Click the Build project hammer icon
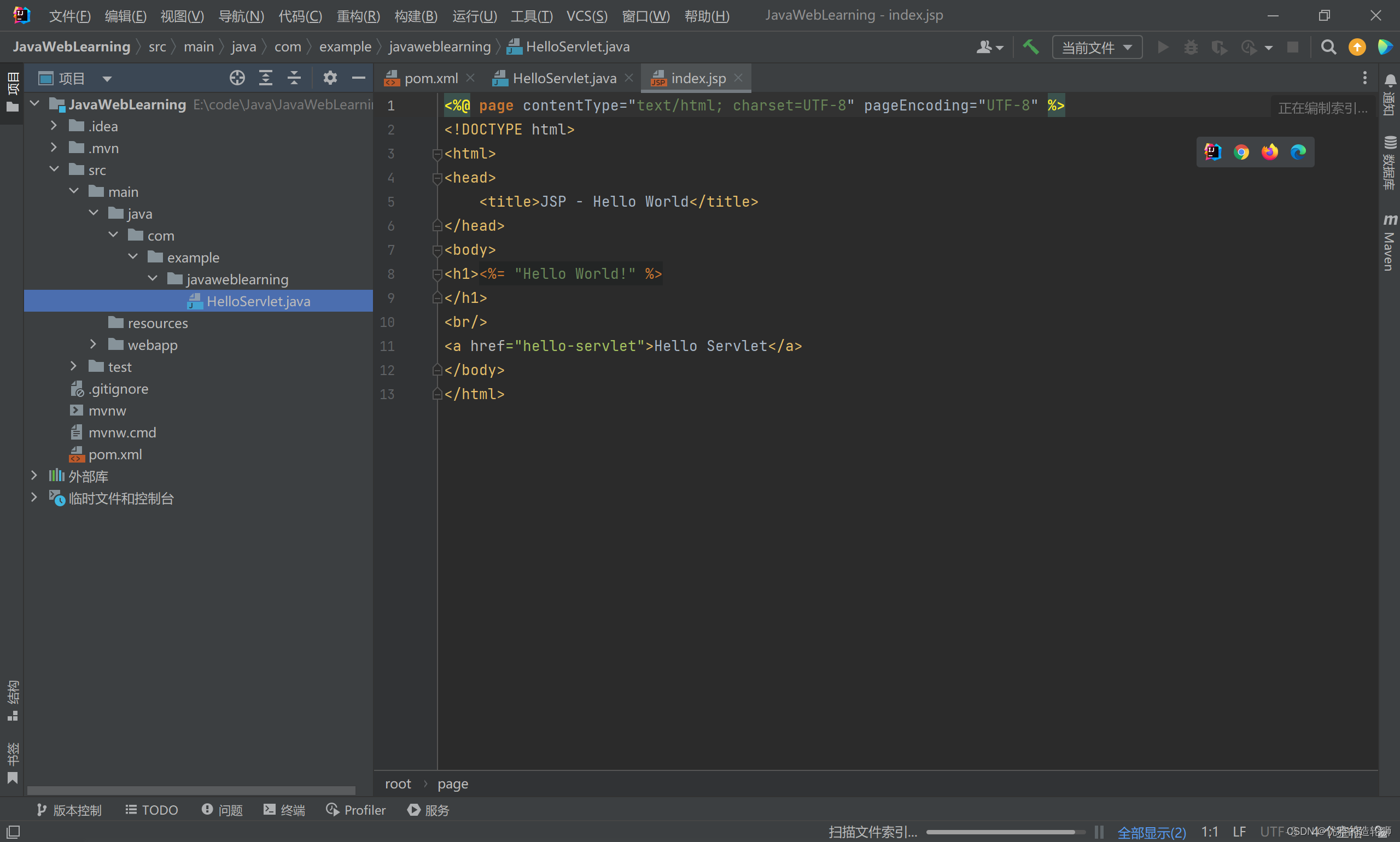 1030,47
